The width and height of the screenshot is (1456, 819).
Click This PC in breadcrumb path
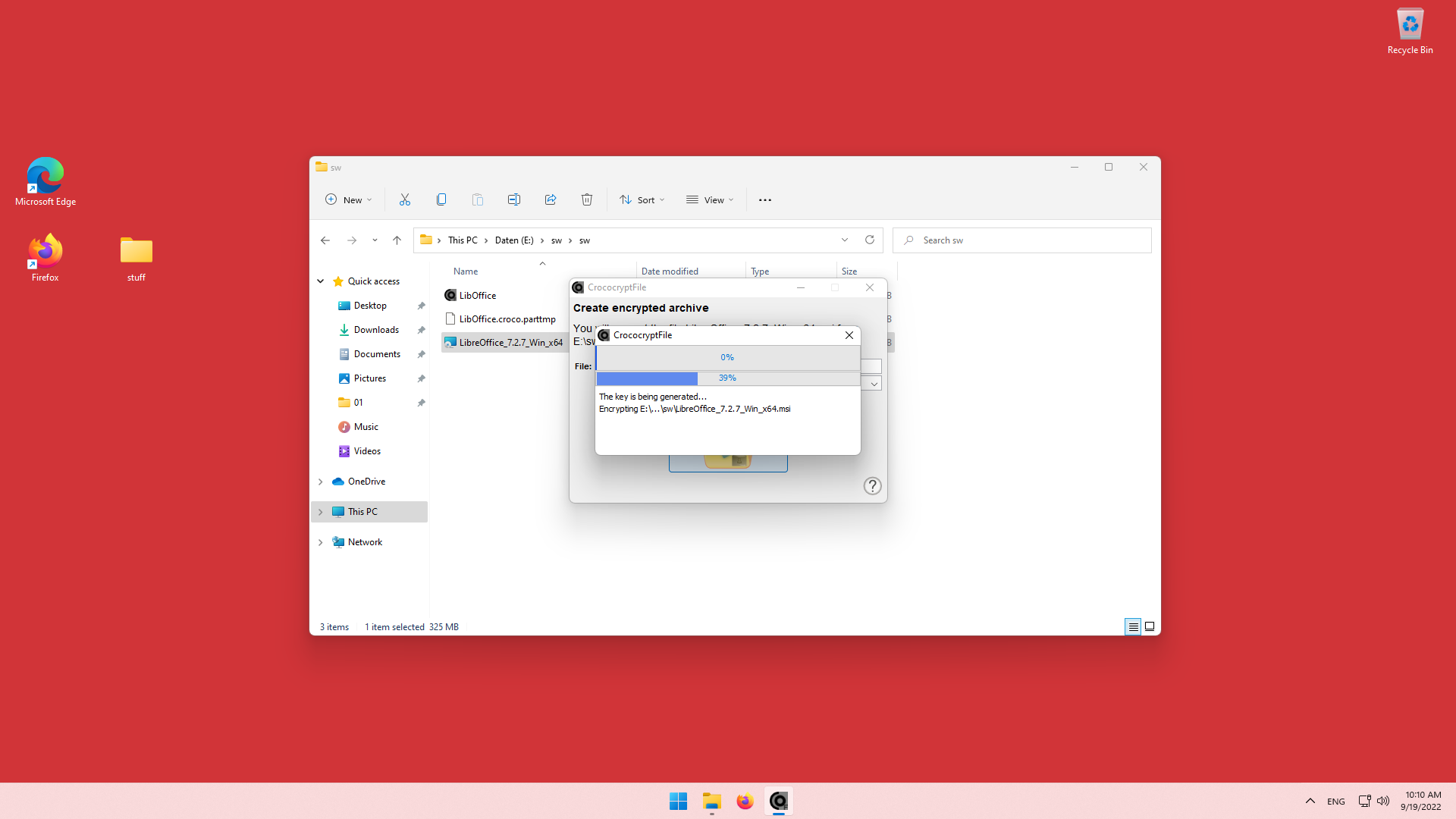pyautogui.click(x=463, y=240)
